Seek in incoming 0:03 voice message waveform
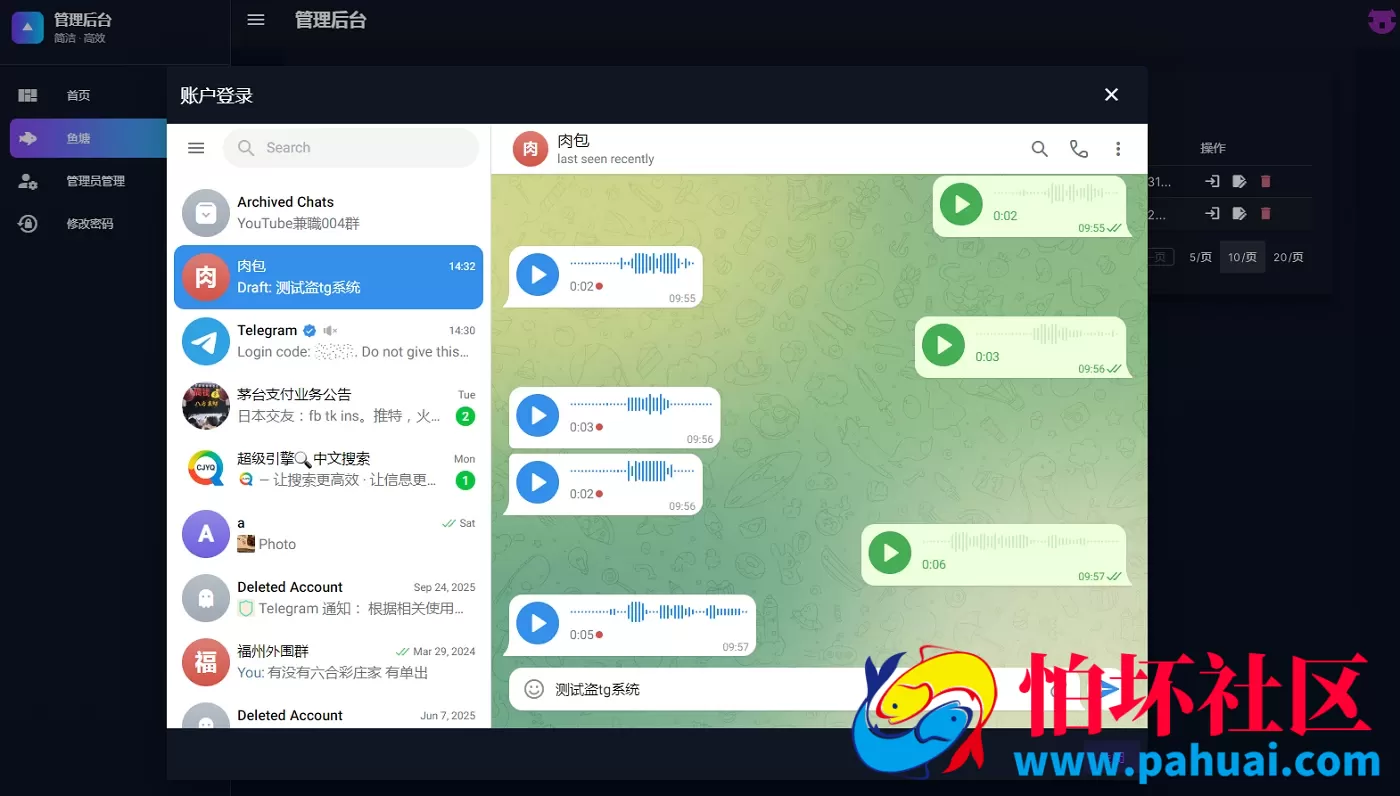 pos(641,404)
